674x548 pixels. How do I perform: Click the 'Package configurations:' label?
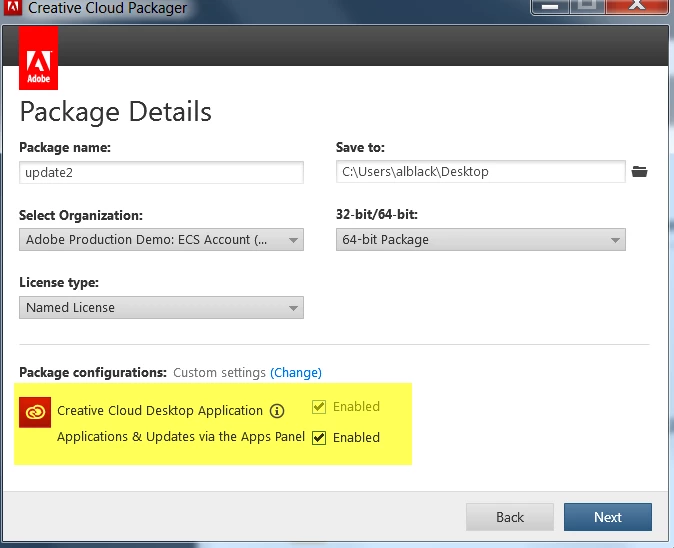(x=93, y=372)
